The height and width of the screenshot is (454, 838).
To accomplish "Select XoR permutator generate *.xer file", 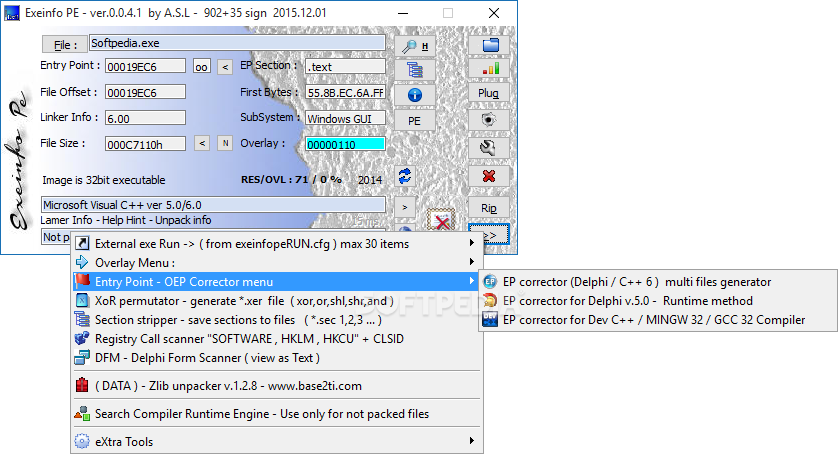I will click(276, 301).
